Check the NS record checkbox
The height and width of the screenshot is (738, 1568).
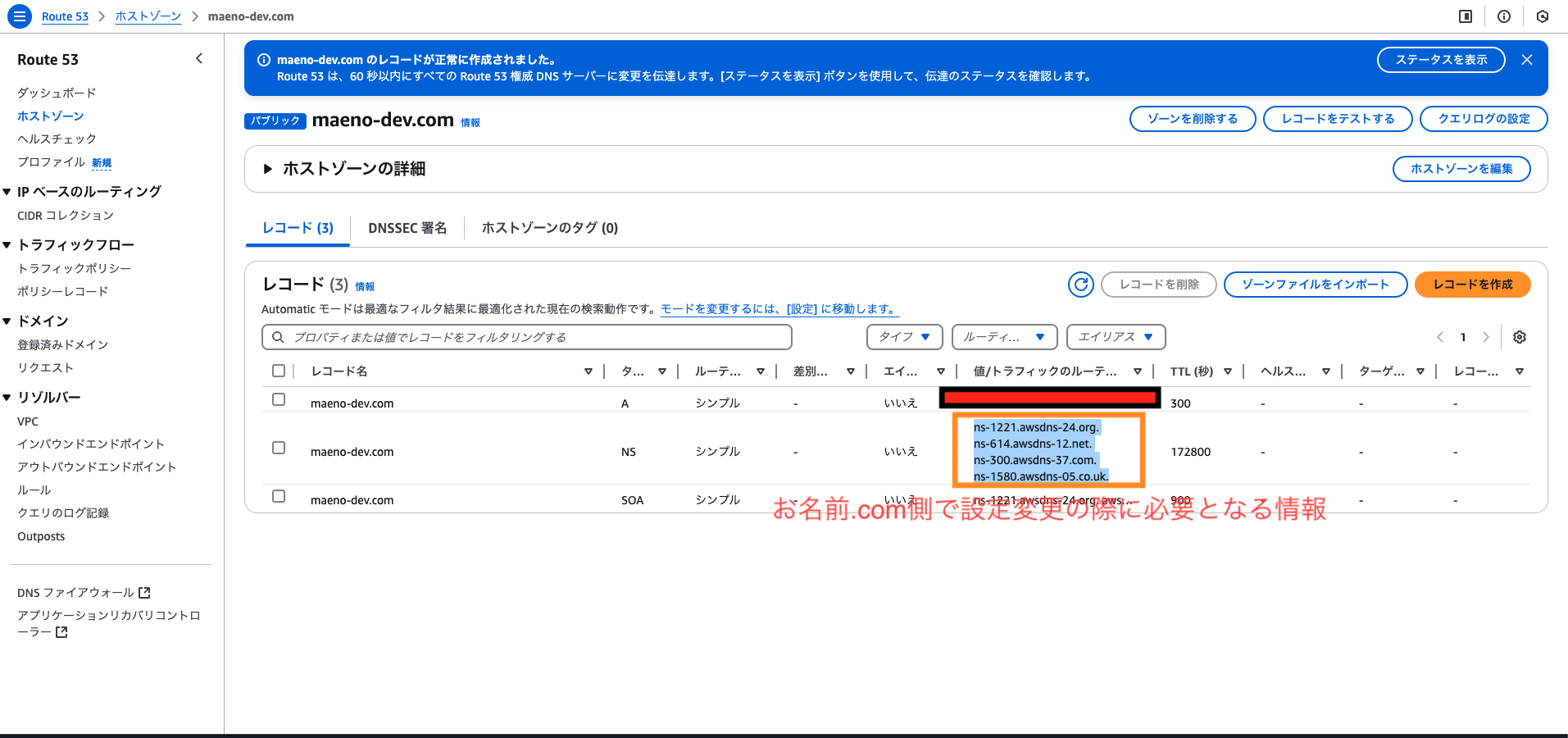(x=279, y=448)
